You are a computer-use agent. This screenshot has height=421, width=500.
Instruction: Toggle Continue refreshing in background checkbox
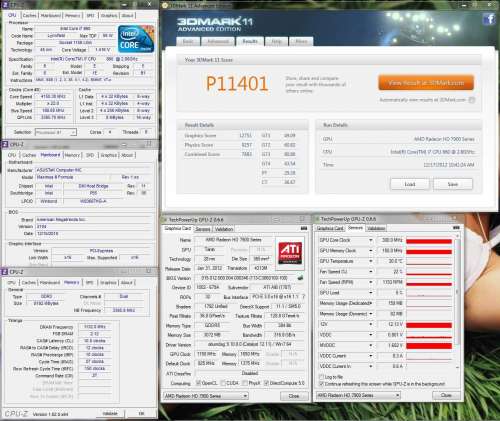[x=321, y=384]
